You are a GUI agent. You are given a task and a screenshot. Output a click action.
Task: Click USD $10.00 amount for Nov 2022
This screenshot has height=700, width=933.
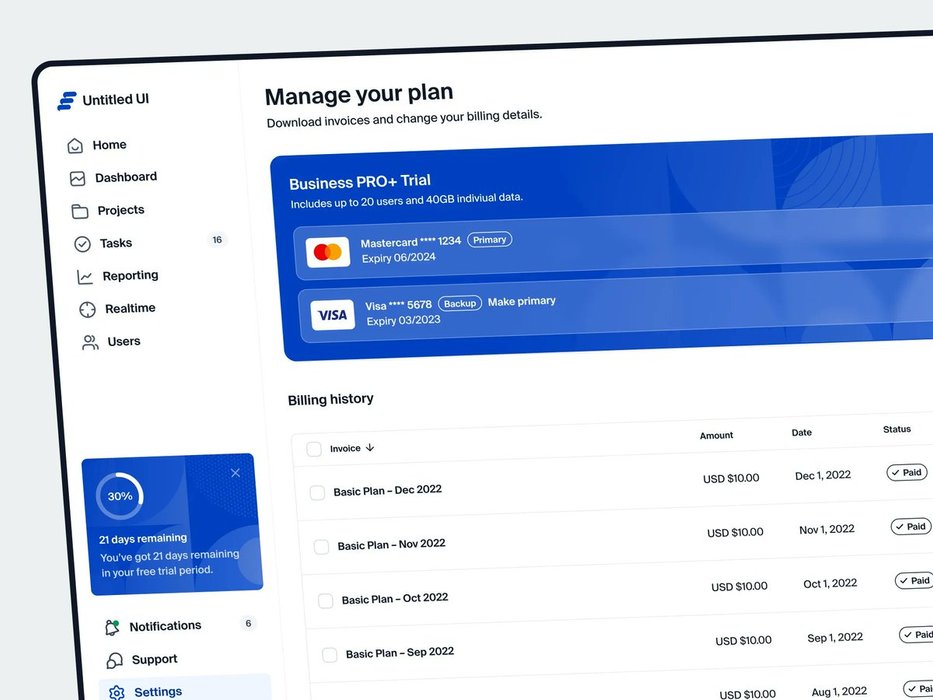(735, 532)
